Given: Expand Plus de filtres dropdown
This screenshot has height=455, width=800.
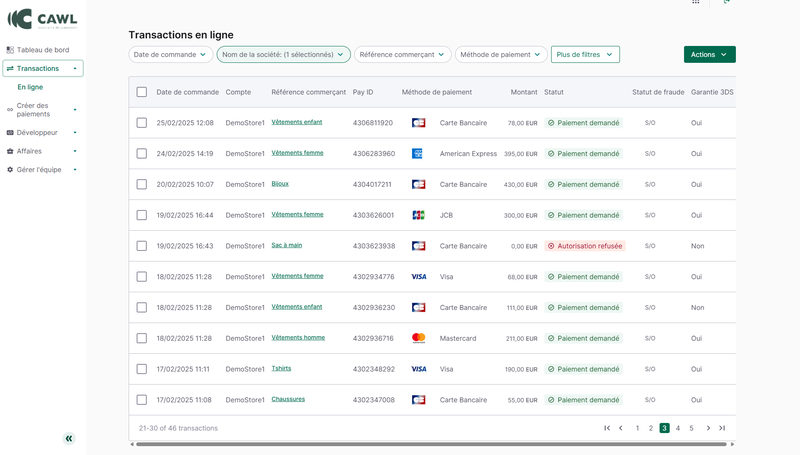Looking at the screenshot, I should (x=585, y=55).
